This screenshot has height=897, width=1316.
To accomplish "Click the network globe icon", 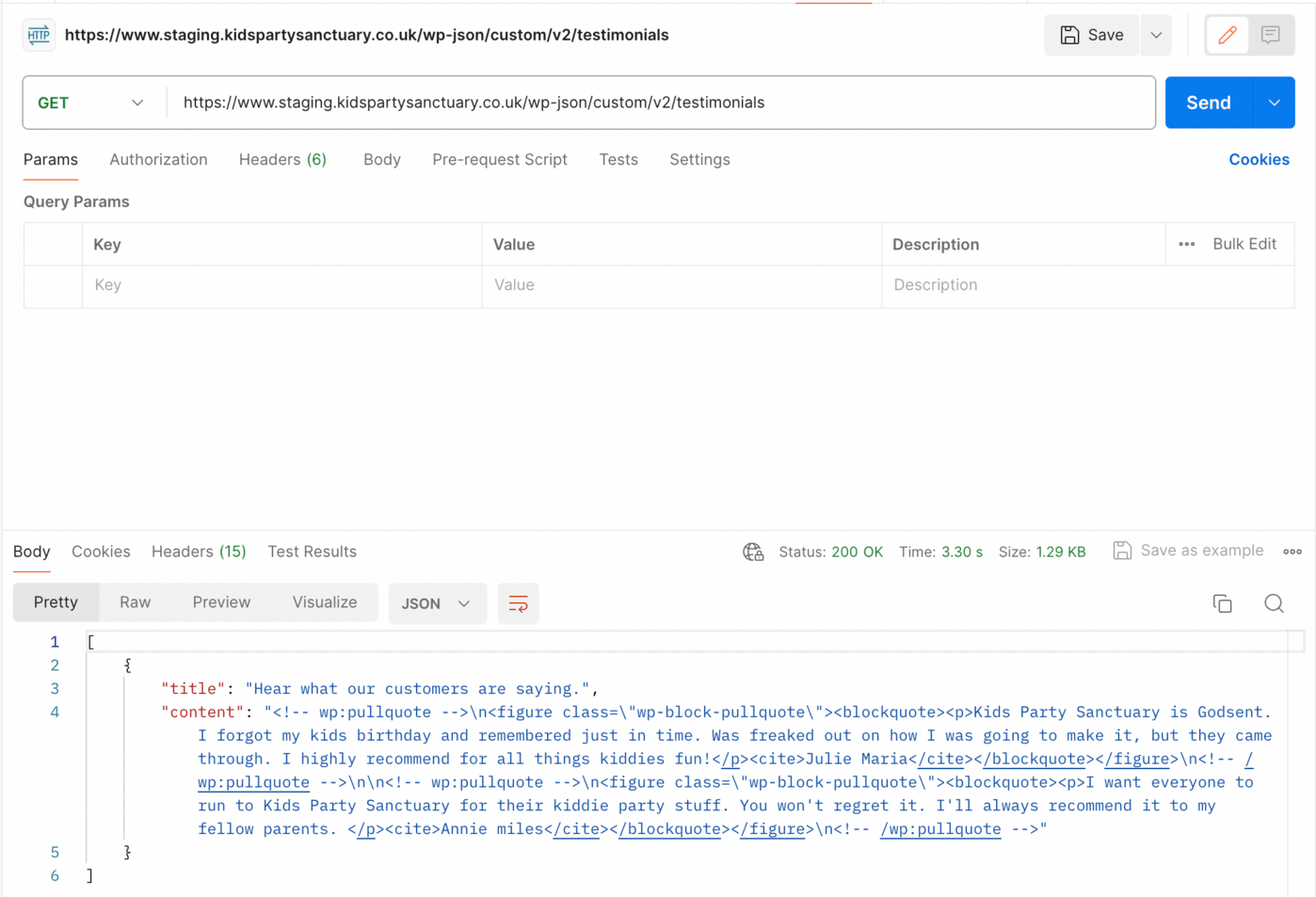I will coord(753,552).
